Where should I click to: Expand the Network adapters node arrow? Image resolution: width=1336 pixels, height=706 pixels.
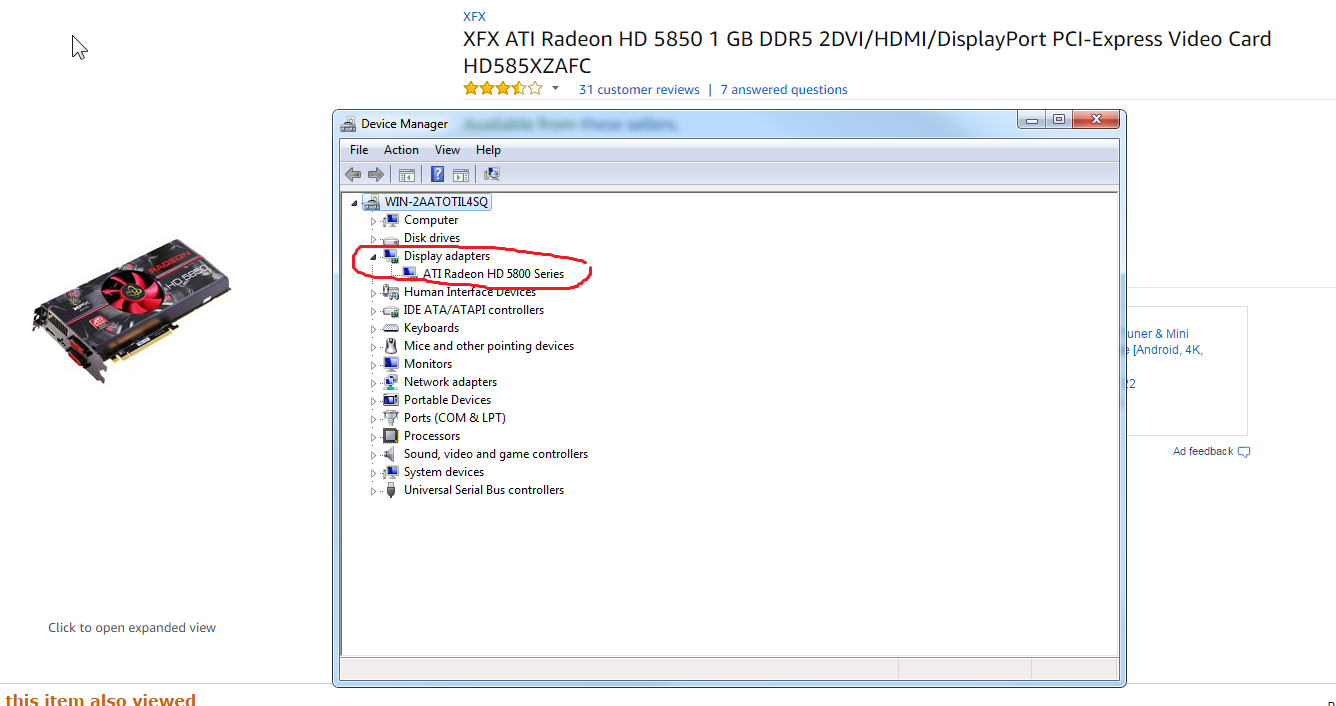[x=374, y=383]
